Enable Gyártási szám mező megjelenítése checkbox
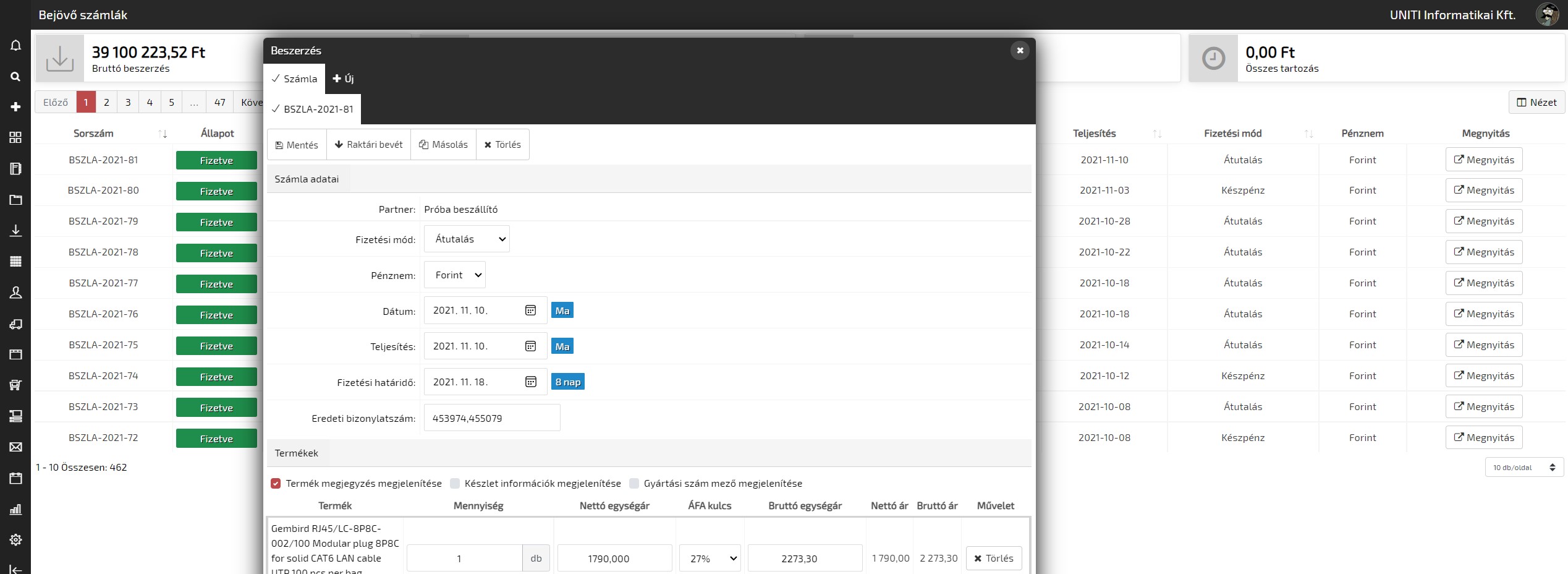Viewport: 1568px width, 574px height. click(x=634, y=484)
